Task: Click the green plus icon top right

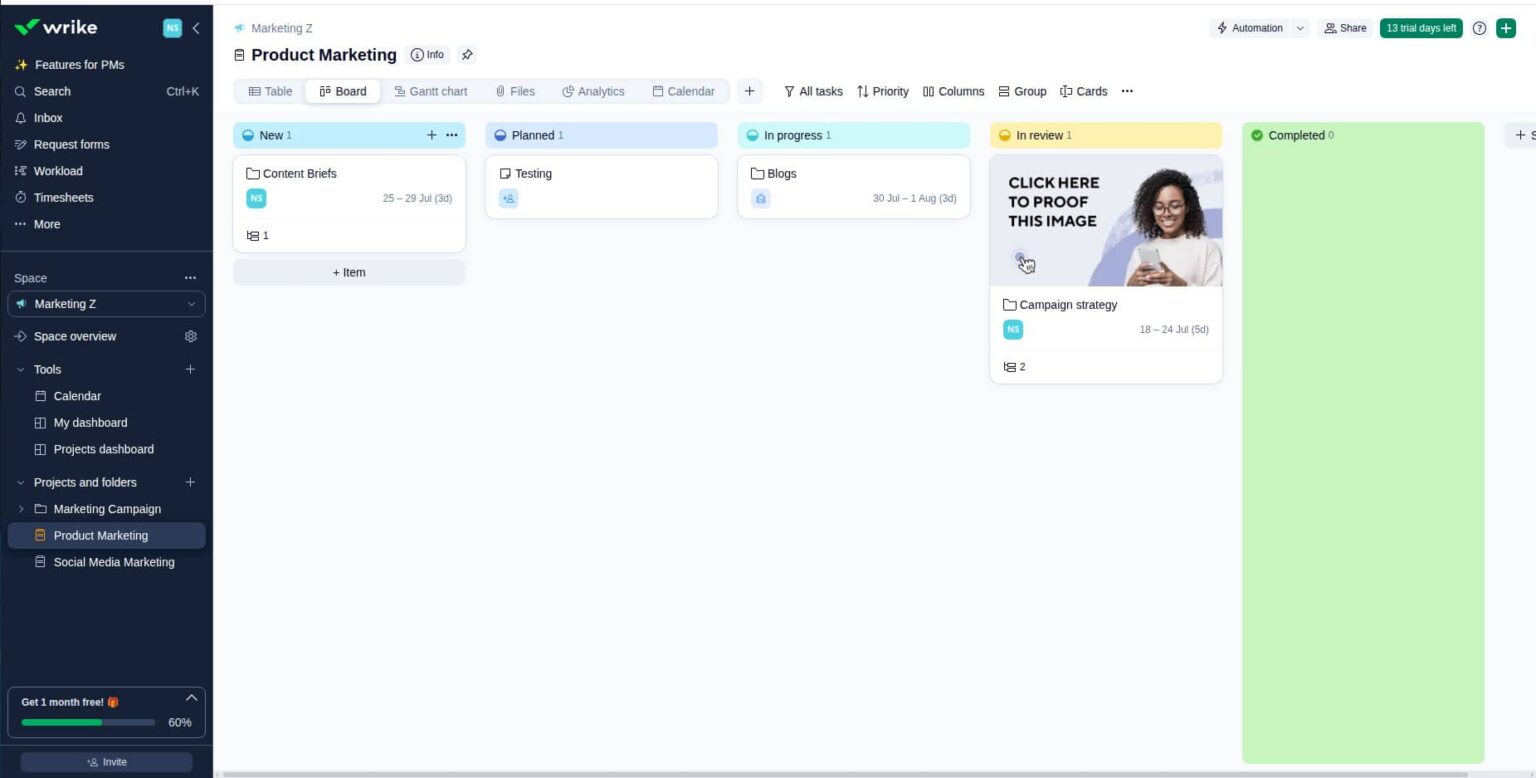Action: click(1505, 28)
